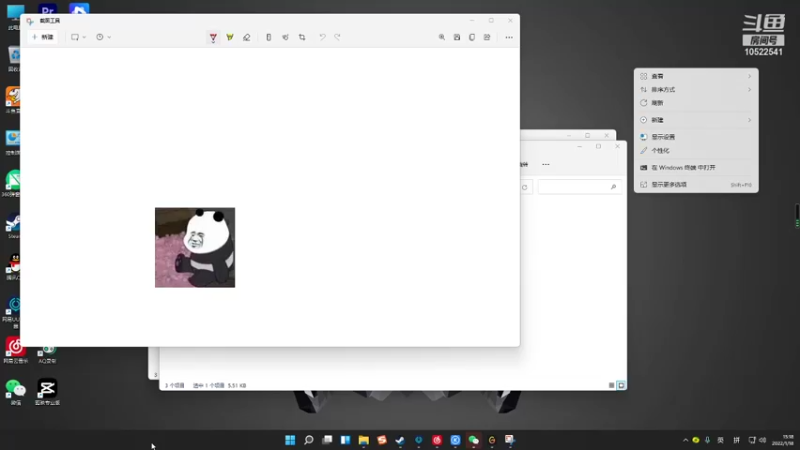
Task: Click the File Explorer search box
Action: pyautogui.click(x=579, y=187)
